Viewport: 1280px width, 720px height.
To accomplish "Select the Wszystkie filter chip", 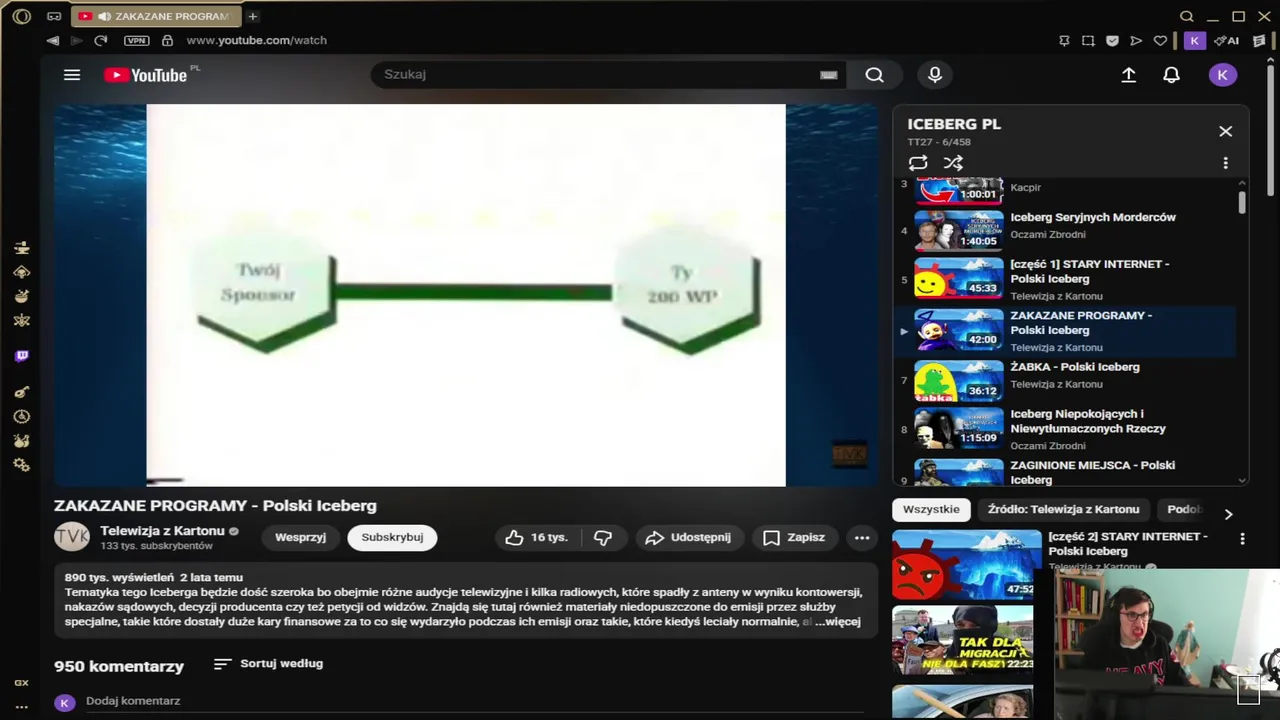I will (931, 509).
